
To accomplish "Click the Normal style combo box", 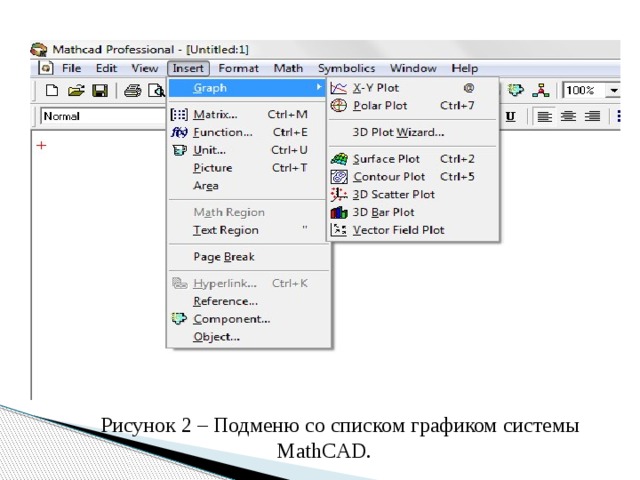I will [102, 116].
